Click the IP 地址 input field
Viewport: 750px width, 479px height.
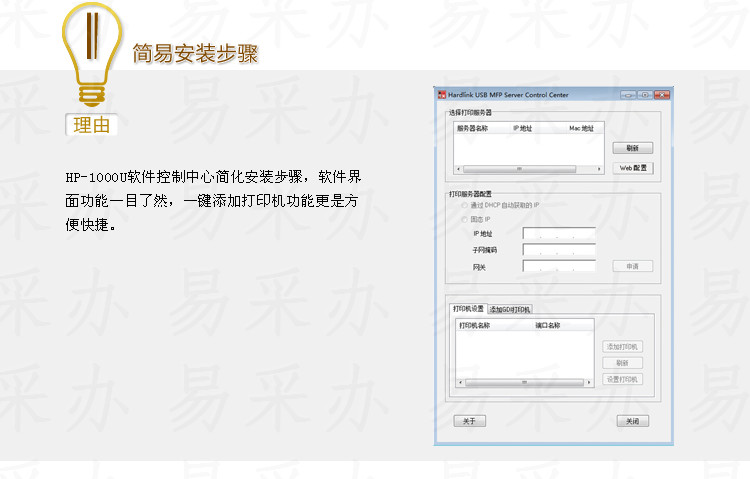click(559, 233)
